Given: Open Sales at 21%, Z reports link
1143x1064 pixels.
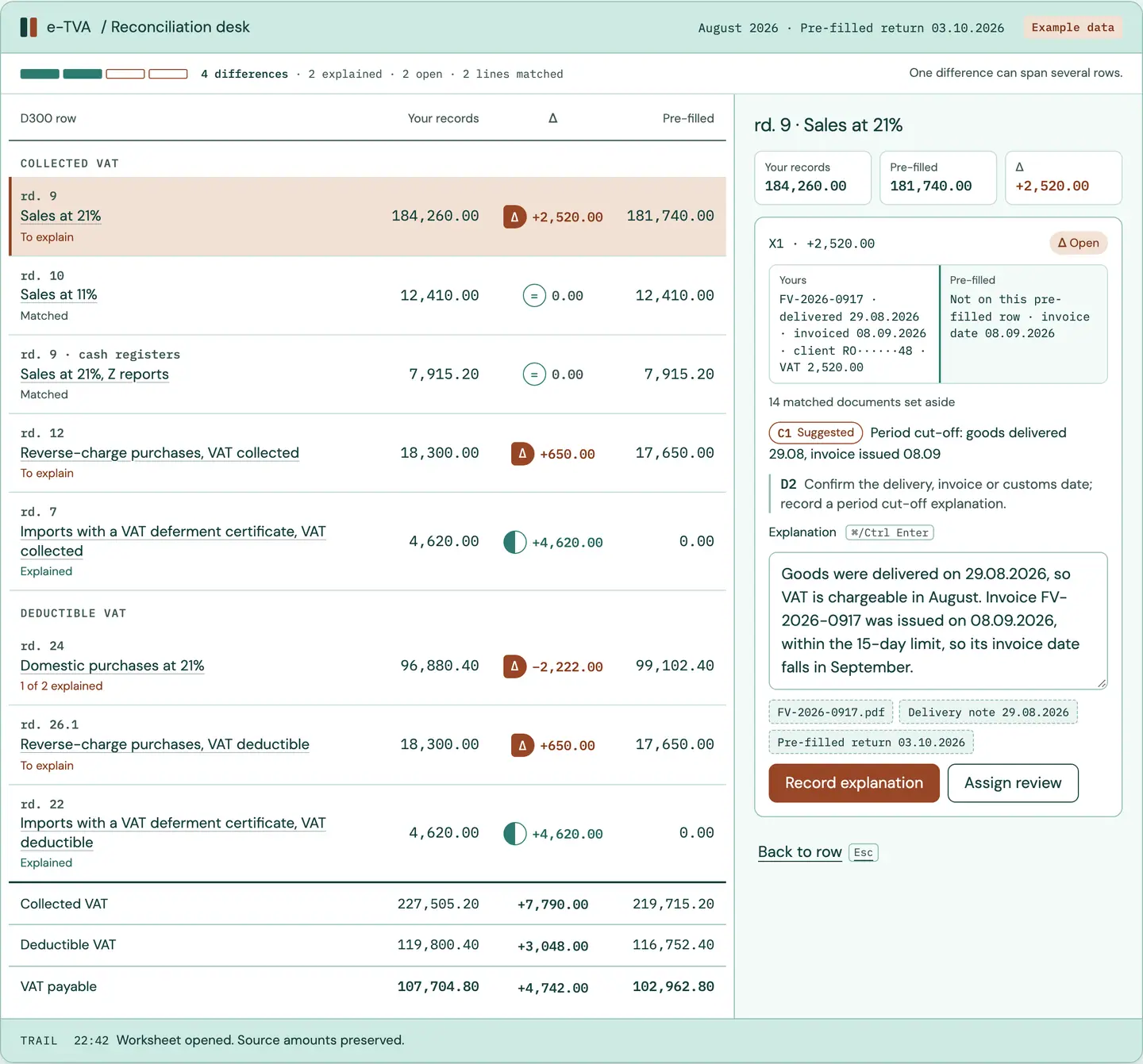Looking at the screenshot, I should point(94,374).
